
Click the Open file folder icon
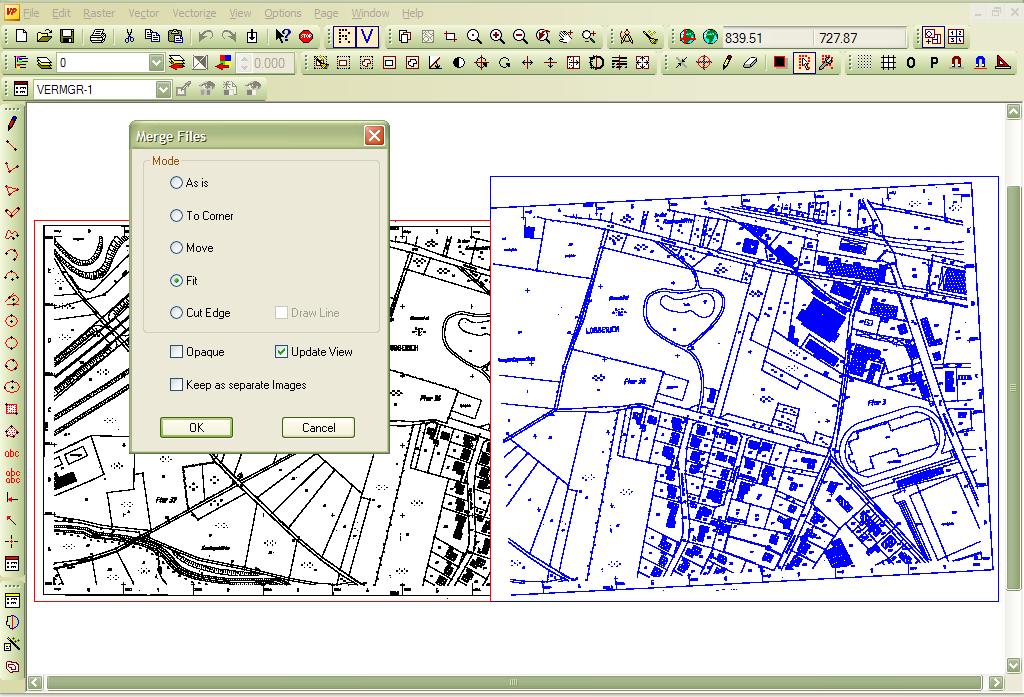(44, 37)
